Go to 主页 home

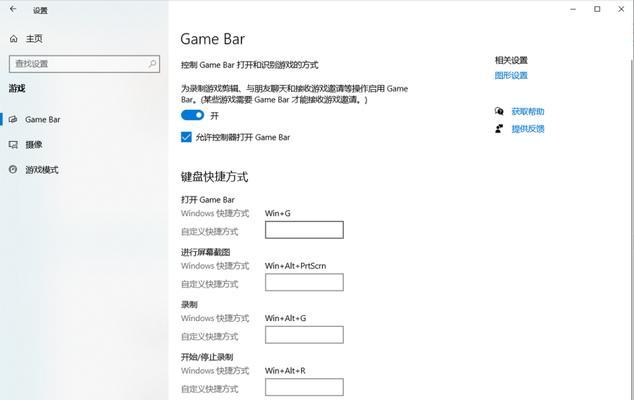[34, 39]
